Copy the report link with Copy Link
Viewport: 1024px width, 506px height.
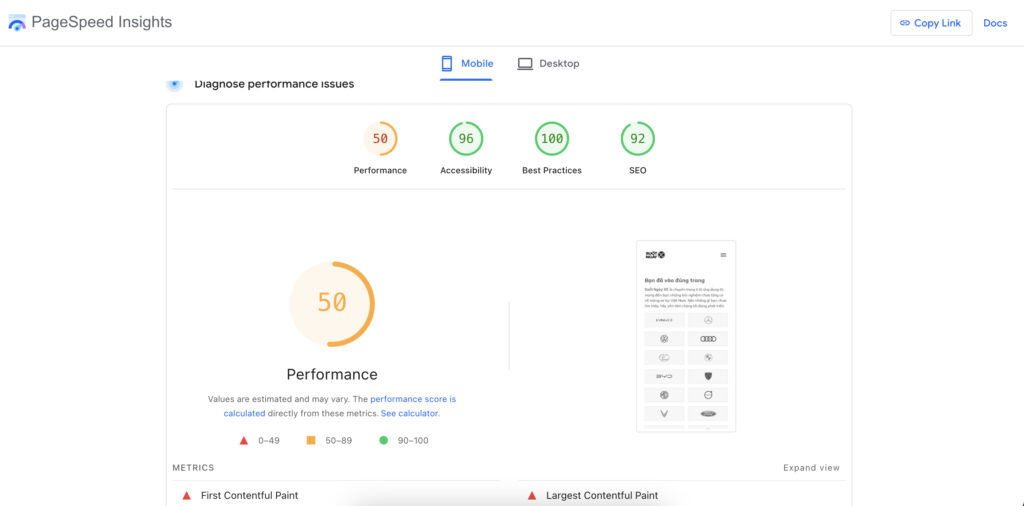point(931,23)
